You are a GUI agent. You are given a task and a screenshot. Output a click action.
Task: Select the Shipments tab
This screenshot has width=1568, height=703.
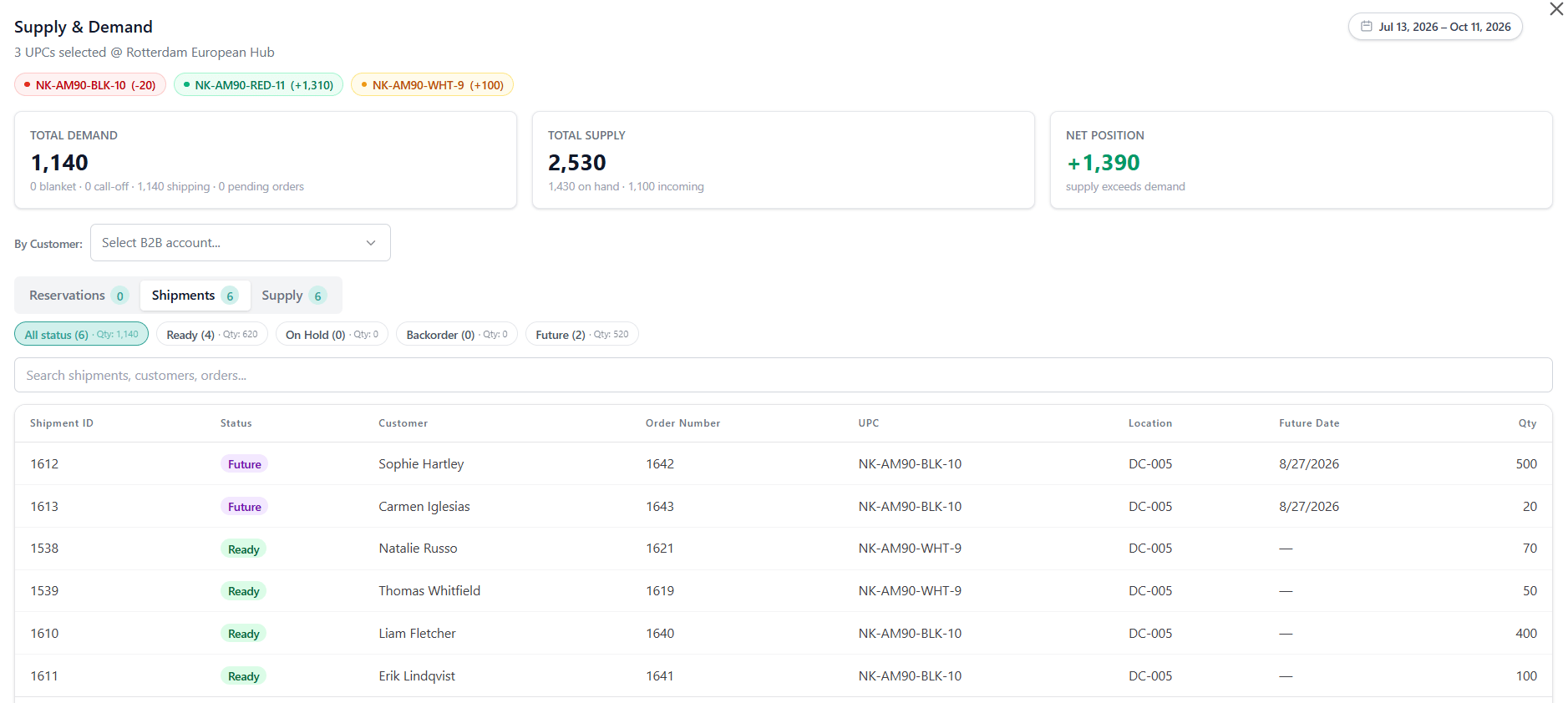point(195,296)
